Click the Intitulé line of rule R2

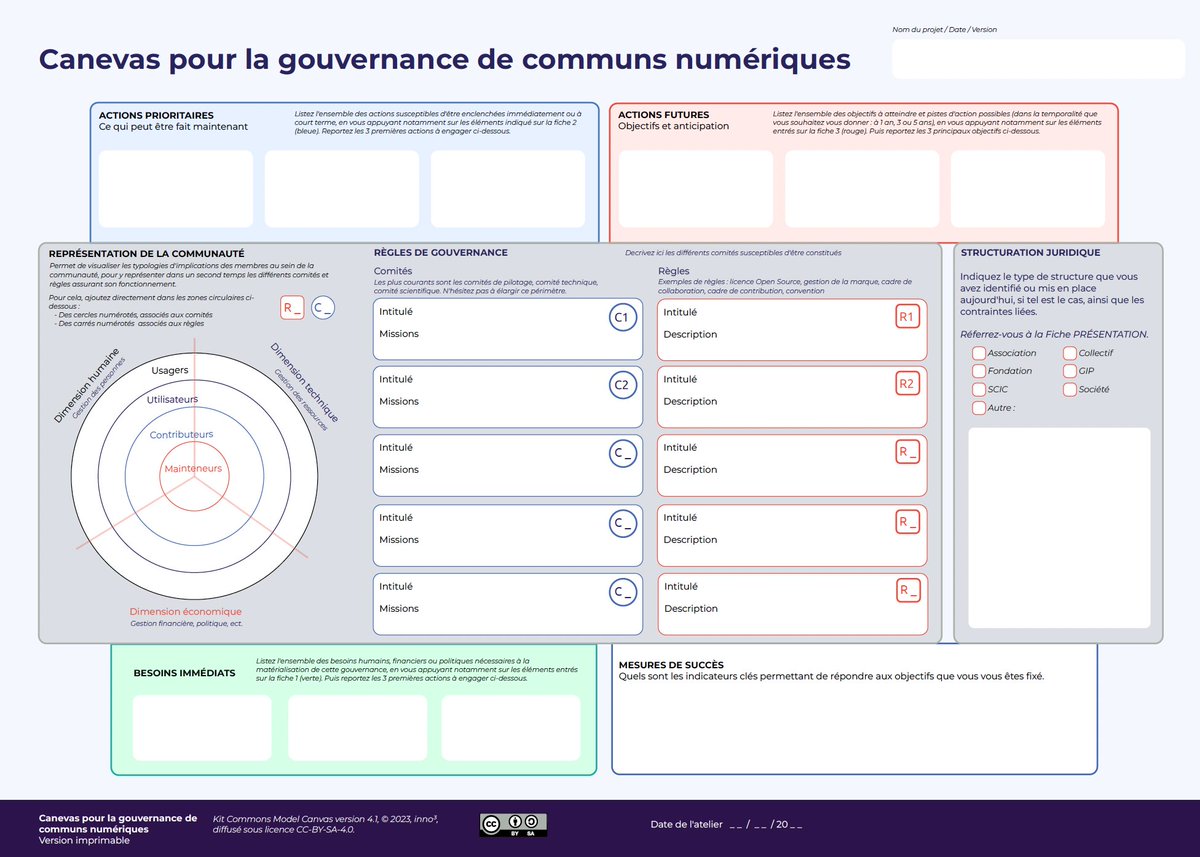coord(680,379)
